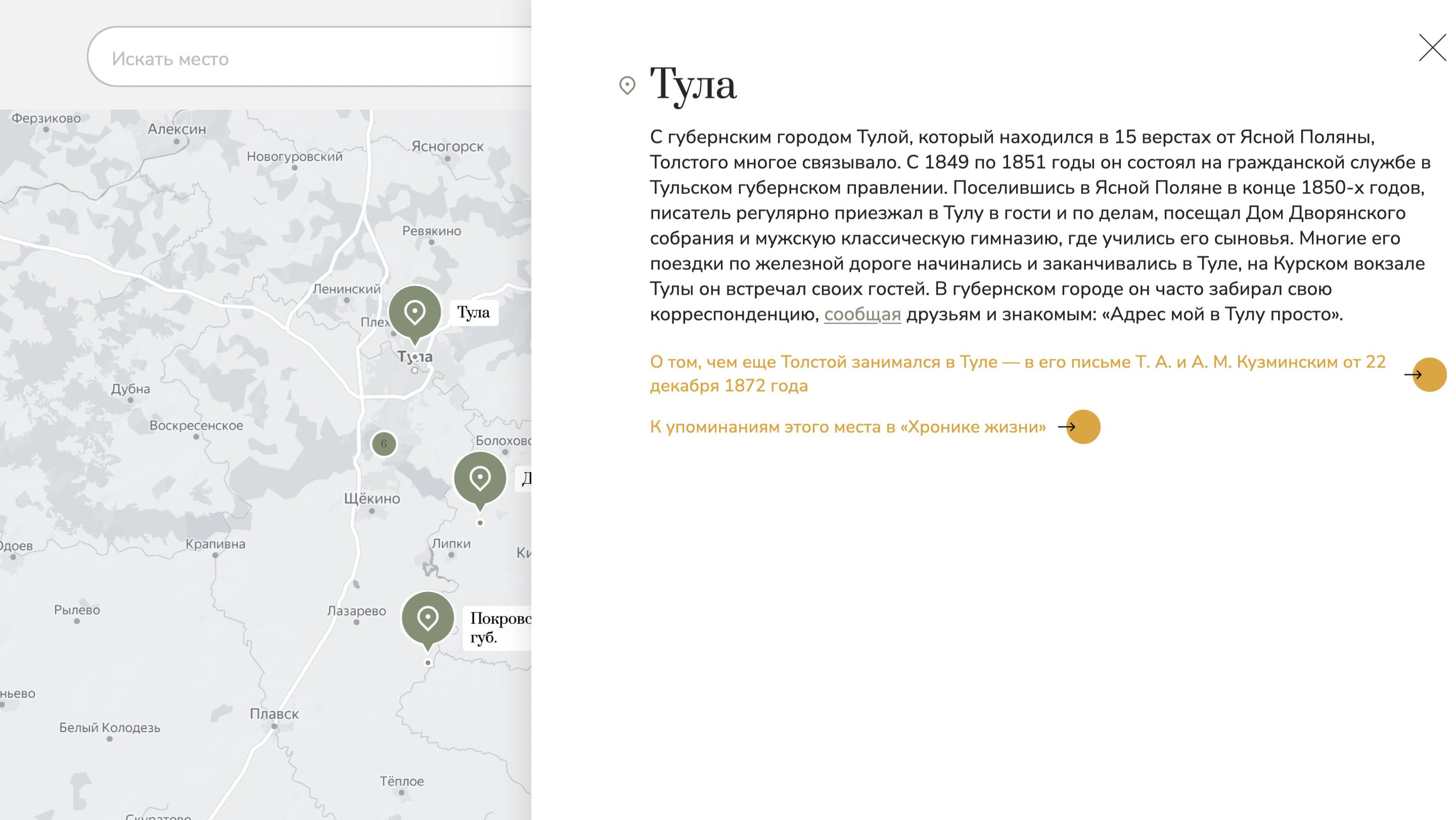This screenshot has height=820, width=1456.
Task: Click the city name Щёкино on the map
Action: click(373, 499)
